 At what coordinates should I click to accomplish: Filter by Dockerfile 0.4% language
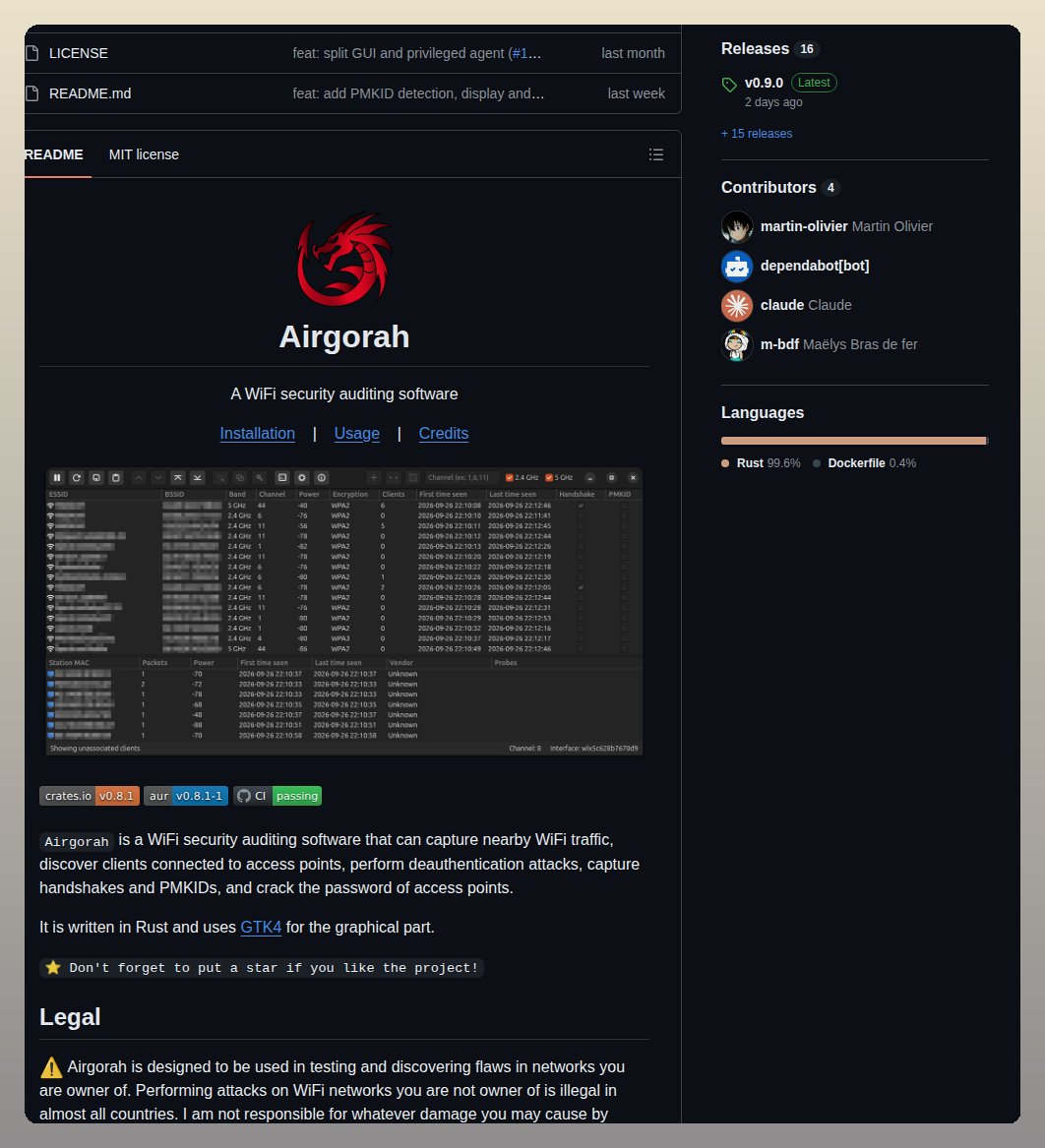(864, 463)
